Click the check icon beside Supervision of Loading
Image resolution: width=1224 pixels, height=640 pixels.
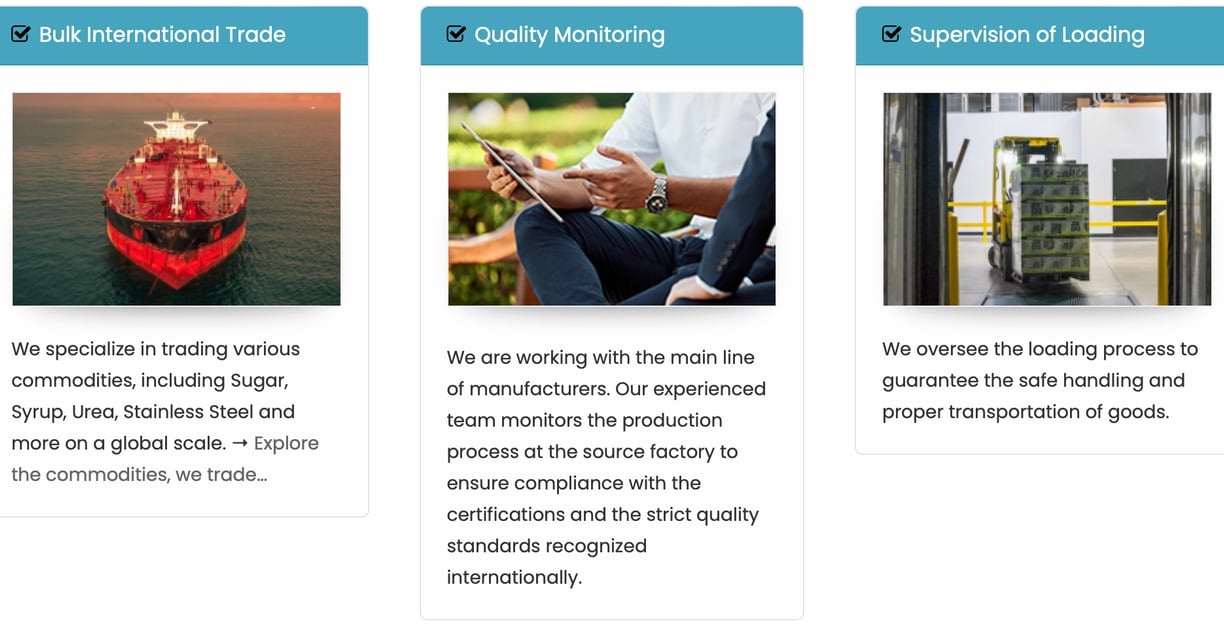891,35
